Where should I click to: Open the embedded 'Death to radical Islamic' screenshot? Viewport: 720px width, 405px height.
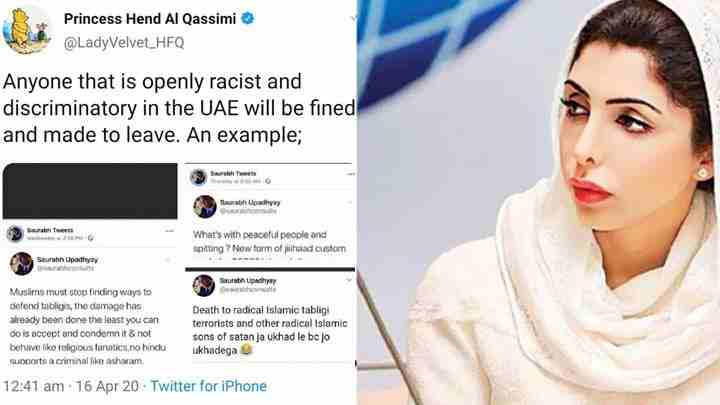click(x=270, y=317)
